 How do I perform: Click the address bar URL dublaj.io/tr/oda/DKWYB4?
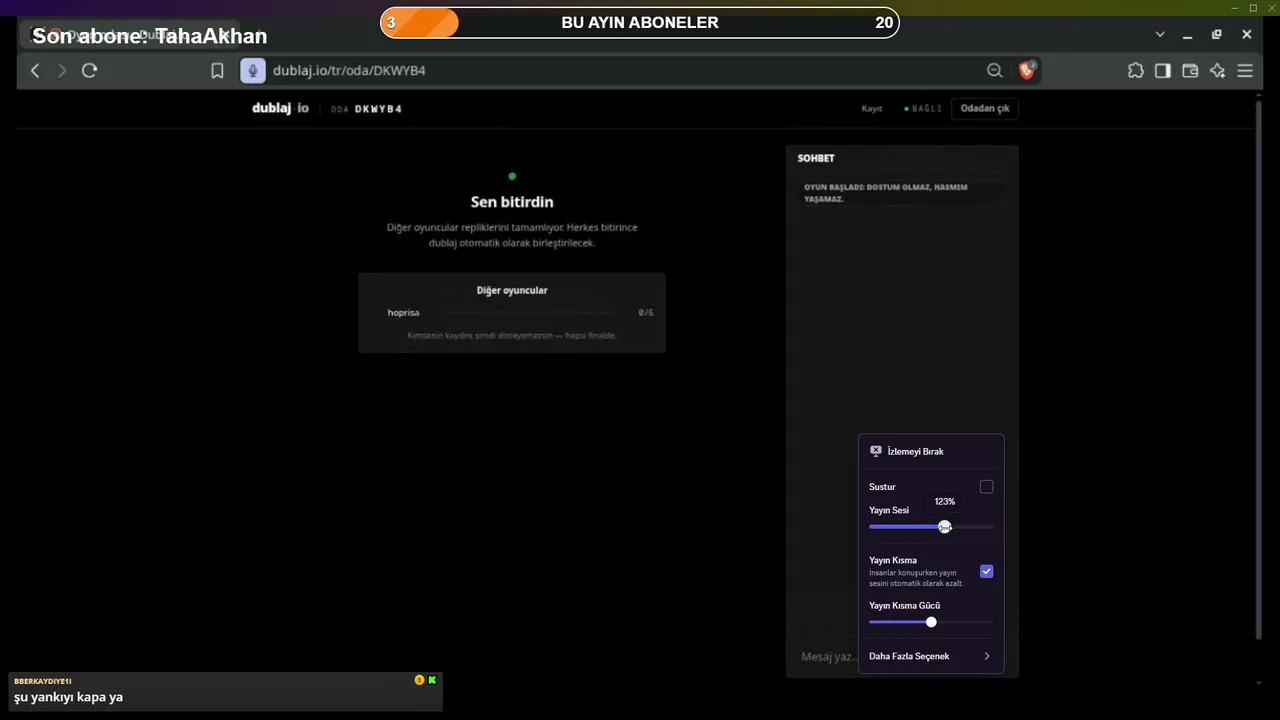[x=349, y=71]
